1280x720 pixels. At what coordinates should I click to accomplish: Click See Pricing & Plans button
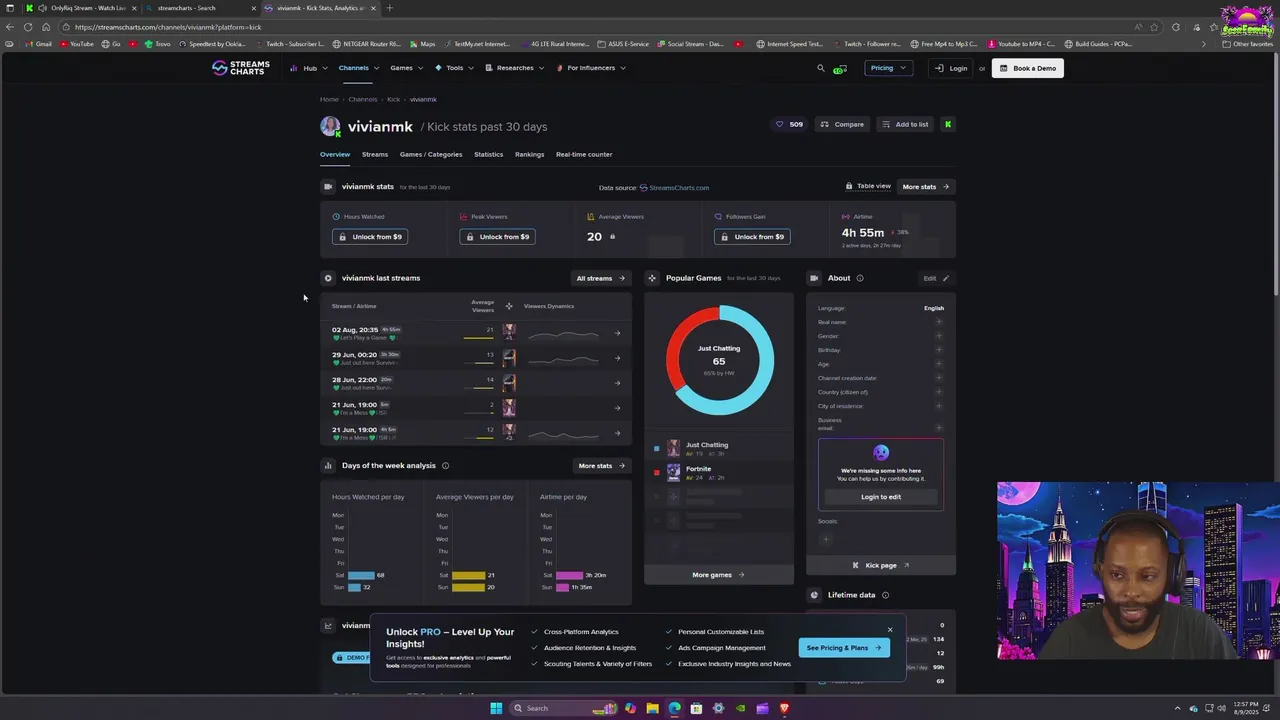click(x=844, y=648)
